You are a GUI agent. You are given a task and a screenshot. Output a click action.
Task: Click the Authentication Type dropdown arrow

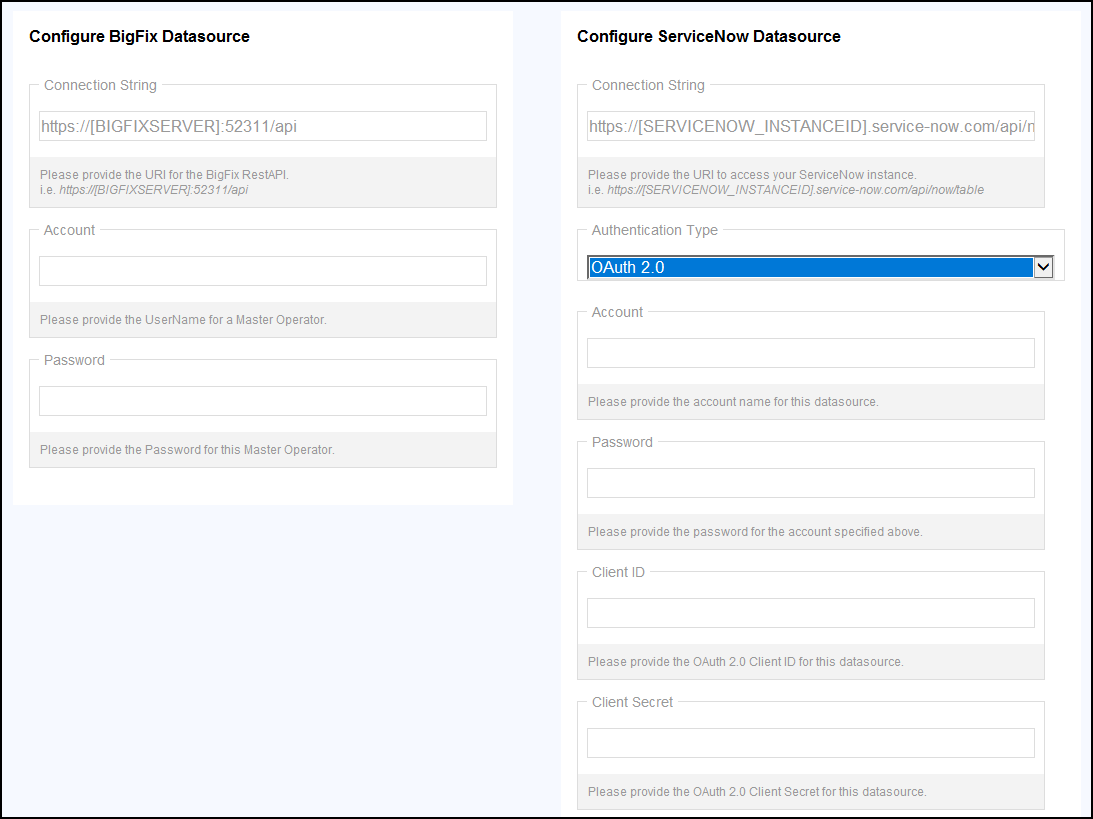tap(1043, 267)
